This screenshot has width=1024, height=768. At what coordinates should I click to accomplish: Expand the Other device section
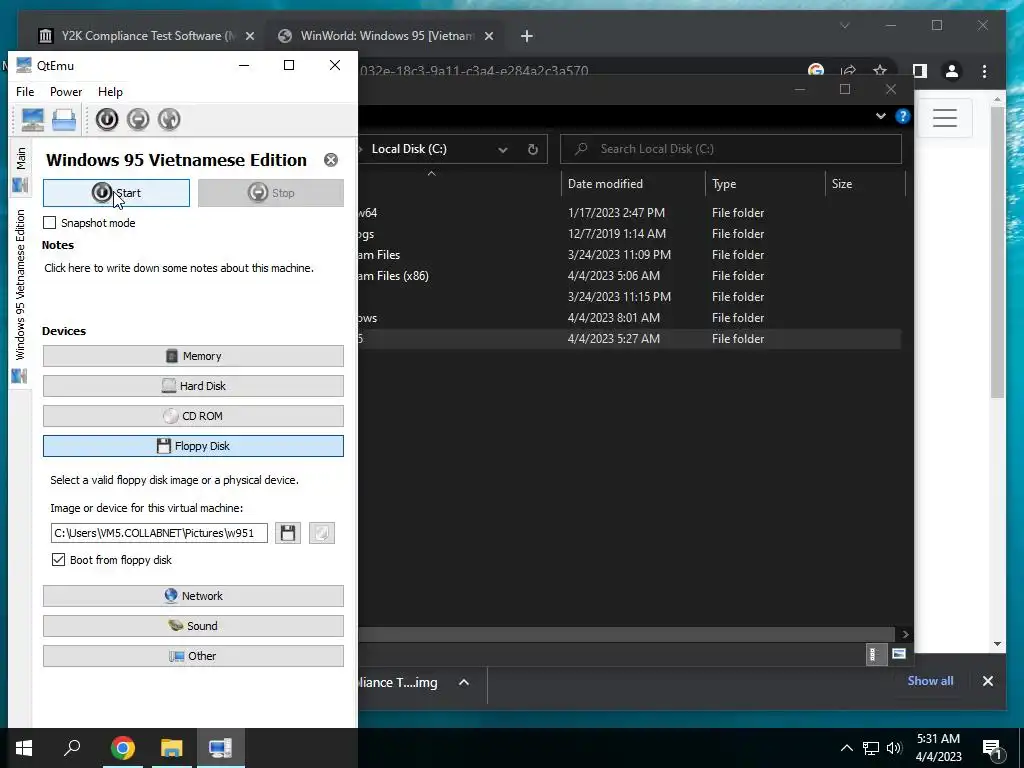click(193, 656)
